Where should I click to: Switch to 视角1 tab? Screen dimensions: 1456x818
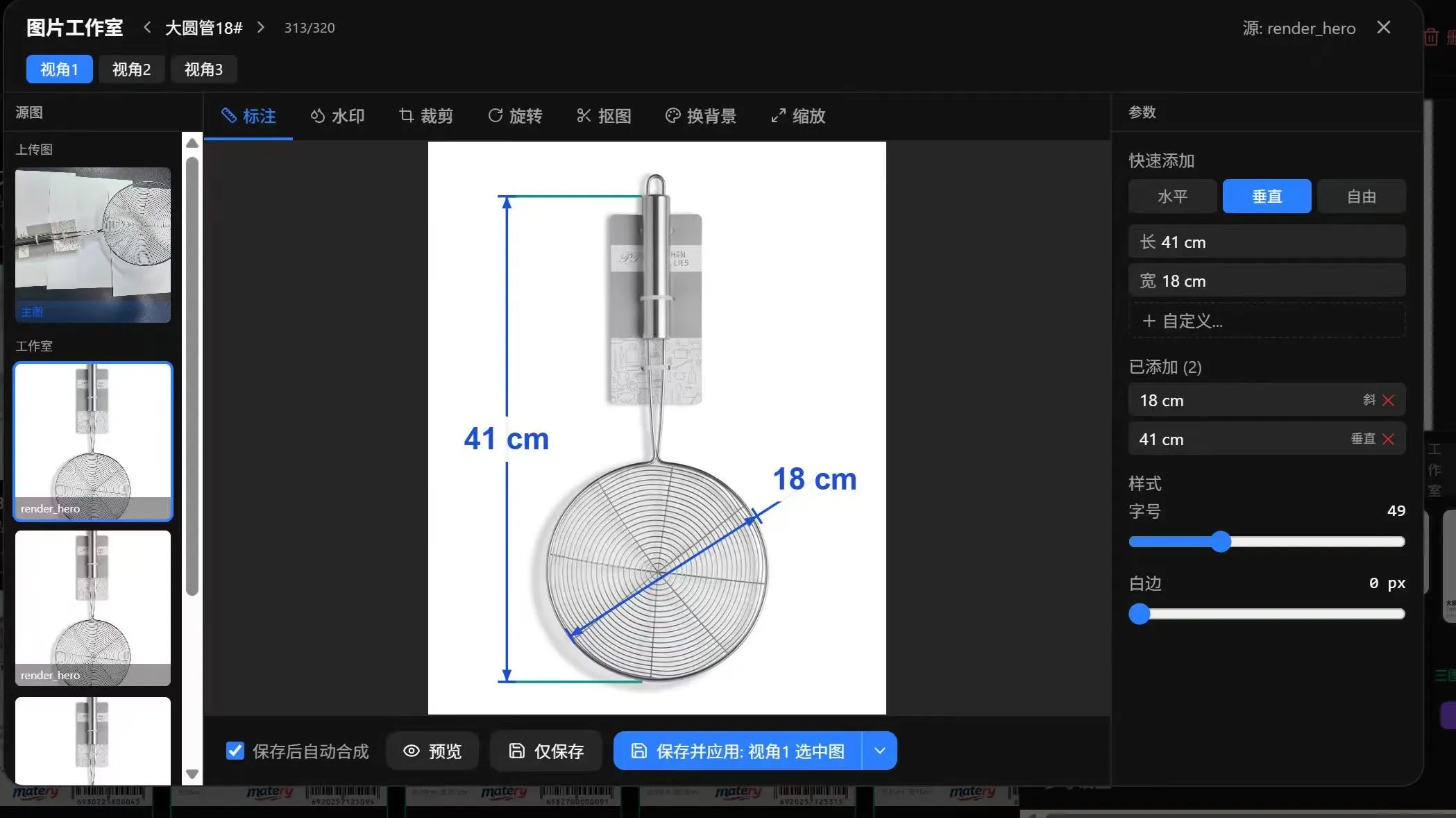pyautogui.click(x=60, y=69)
